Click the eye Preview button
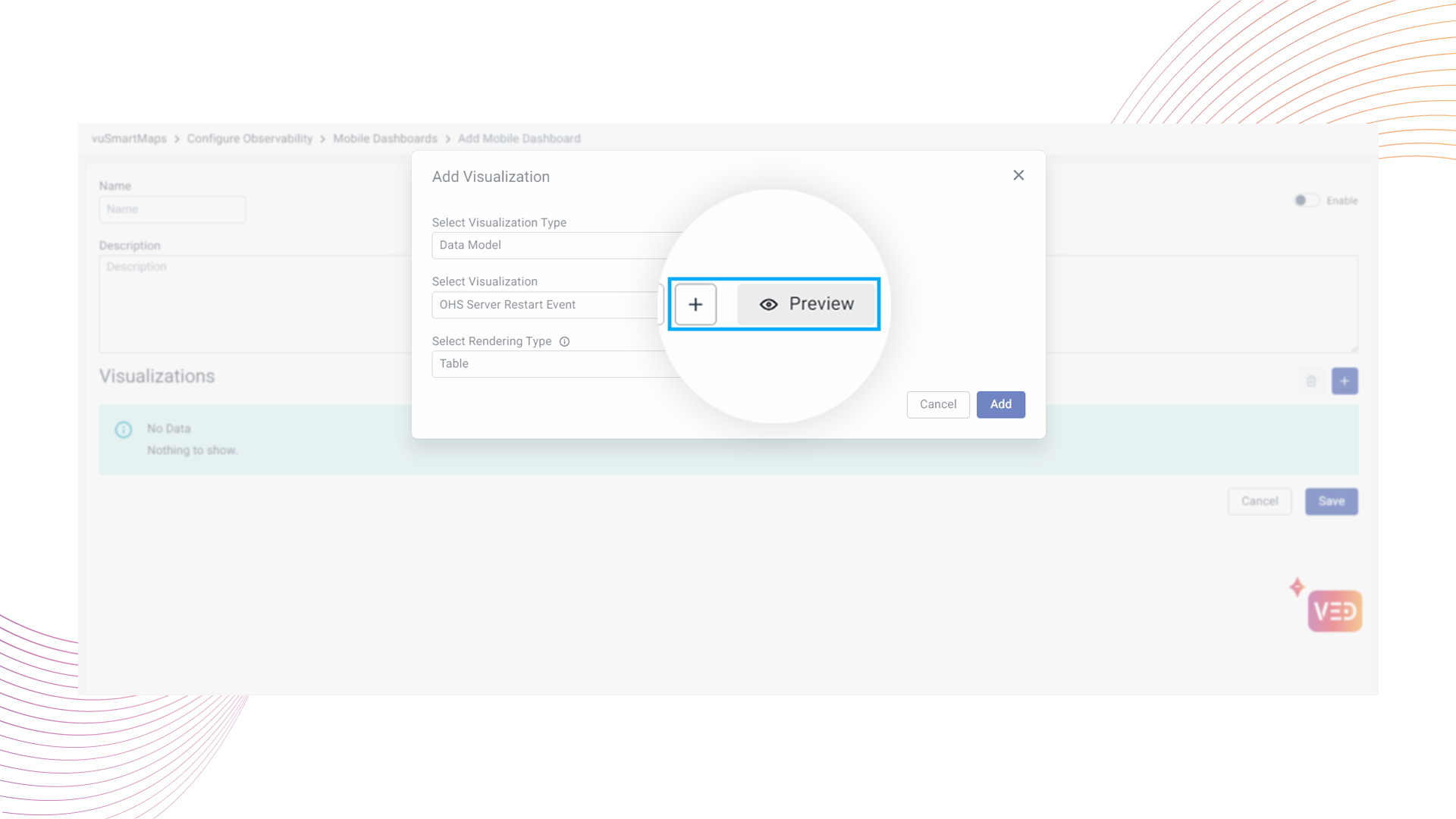Viewport: 1456px width, 819px height. click(807, 304)
